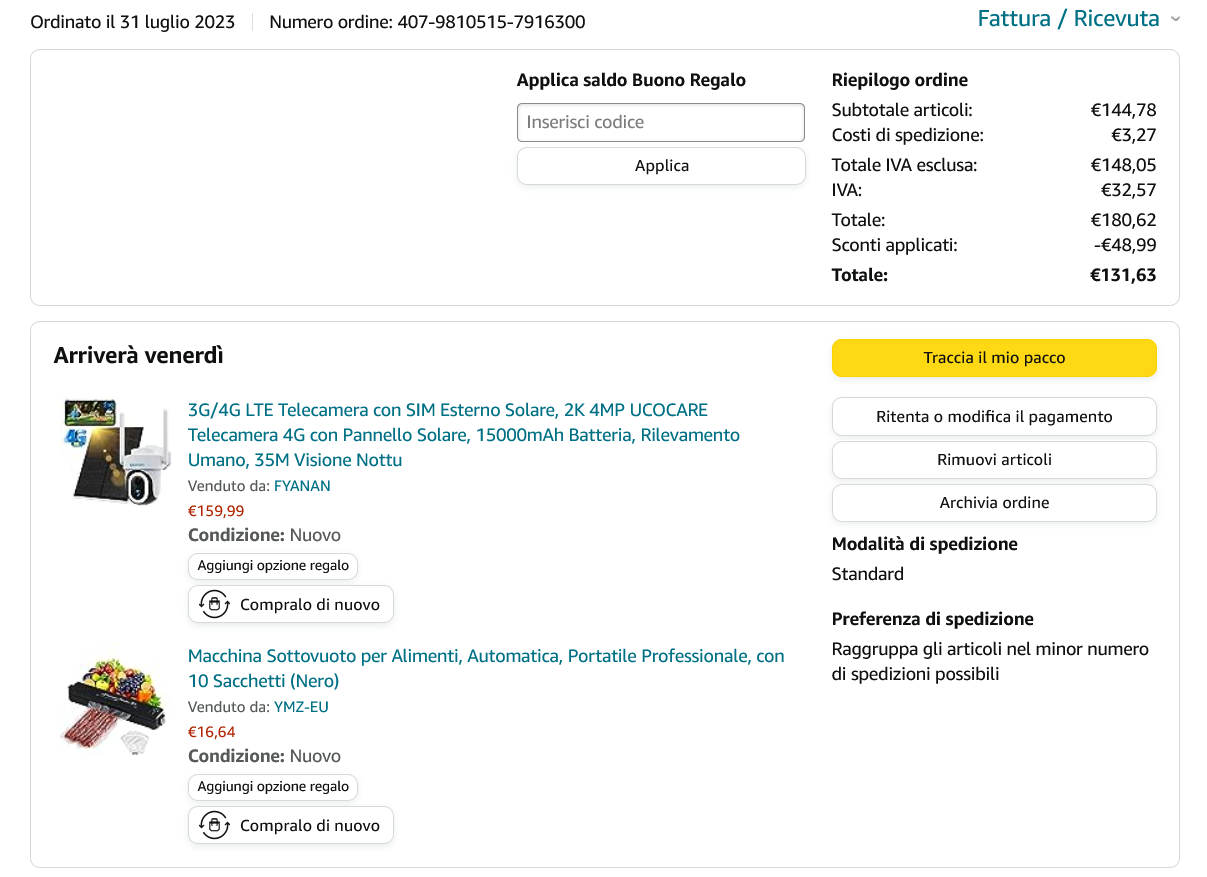Click Compralo di nuovo for the telecamera
Screen dimensions: 1207x877
pyautogui.click(x=309, y=604)
